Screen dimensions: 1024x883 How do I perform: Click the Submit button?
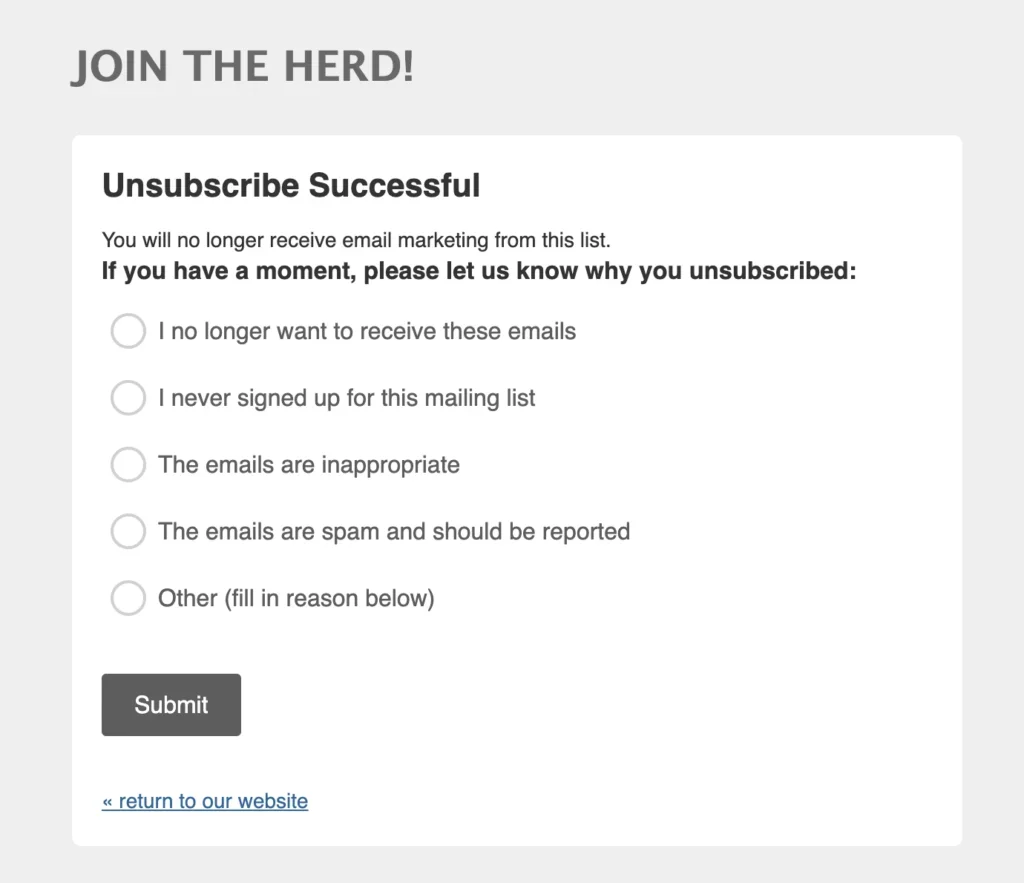coord(170,704)
